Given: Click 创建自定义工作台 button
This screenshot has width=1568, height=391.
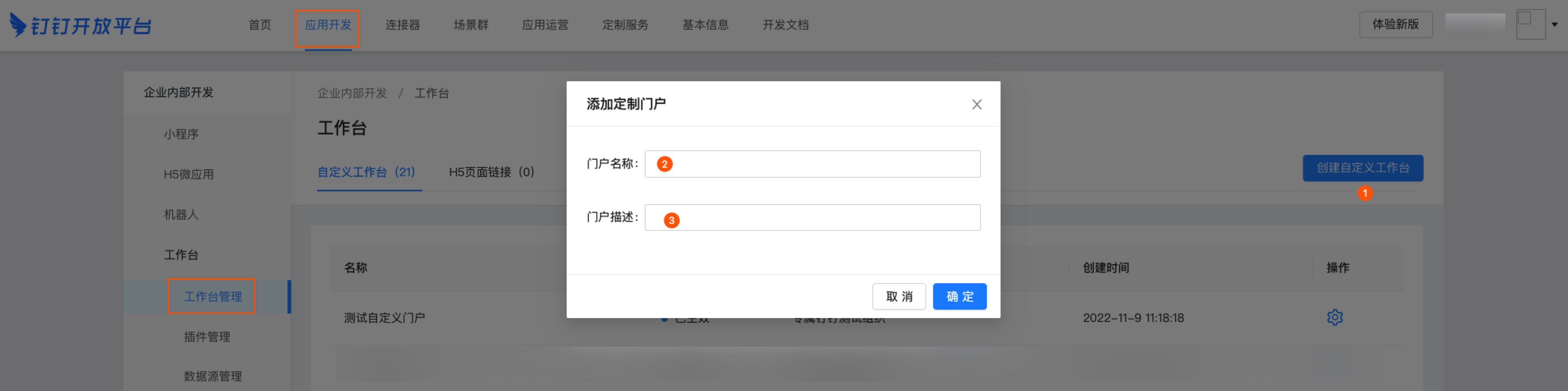Looking at the screenshot, I should click(1362, 168).
